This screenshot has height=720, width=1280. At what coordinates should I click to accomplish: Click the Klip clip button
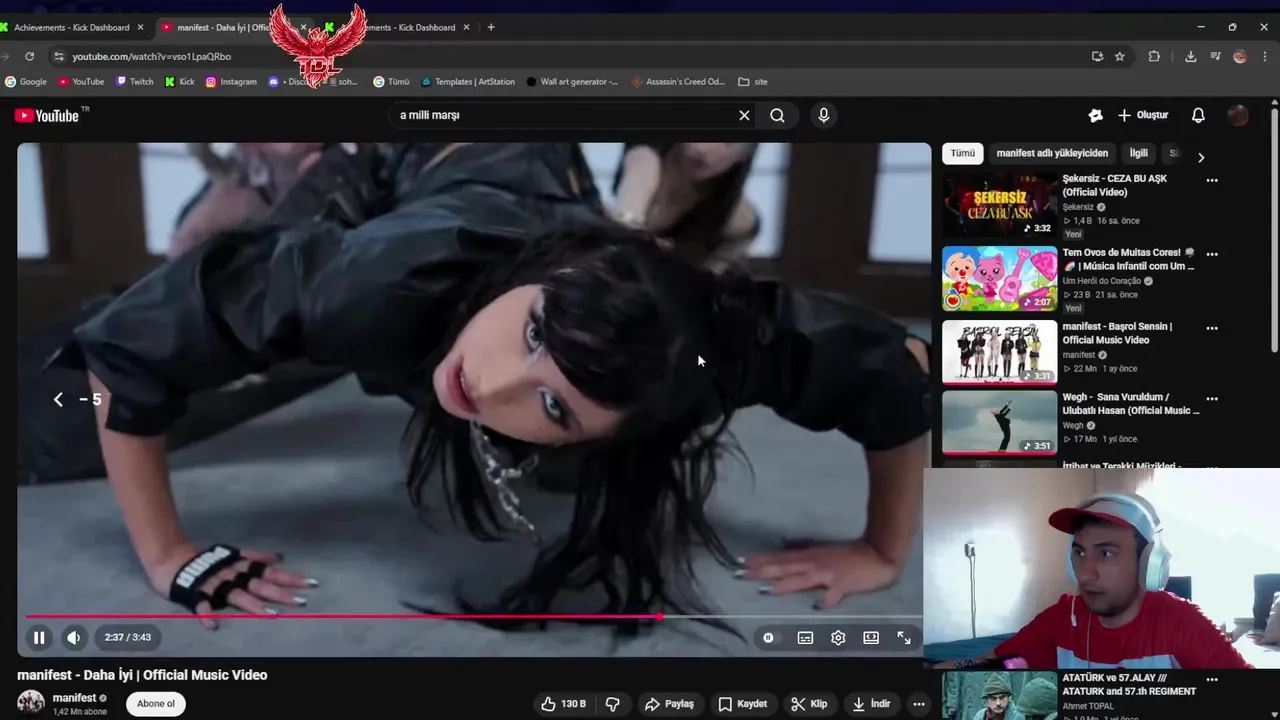coord(809,704)
